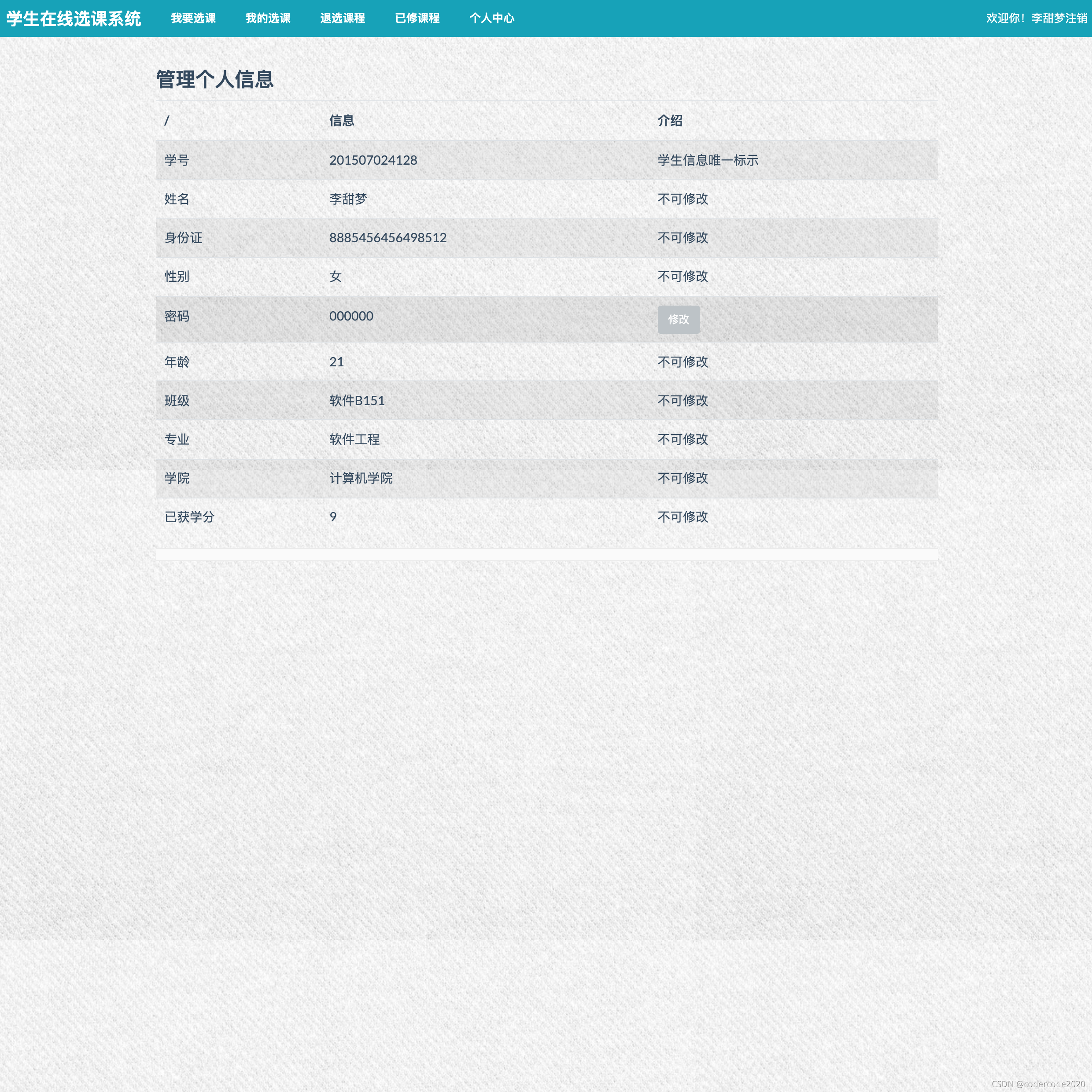Click the slash header cell
Screen dimensions: 1092x1092
167,120
